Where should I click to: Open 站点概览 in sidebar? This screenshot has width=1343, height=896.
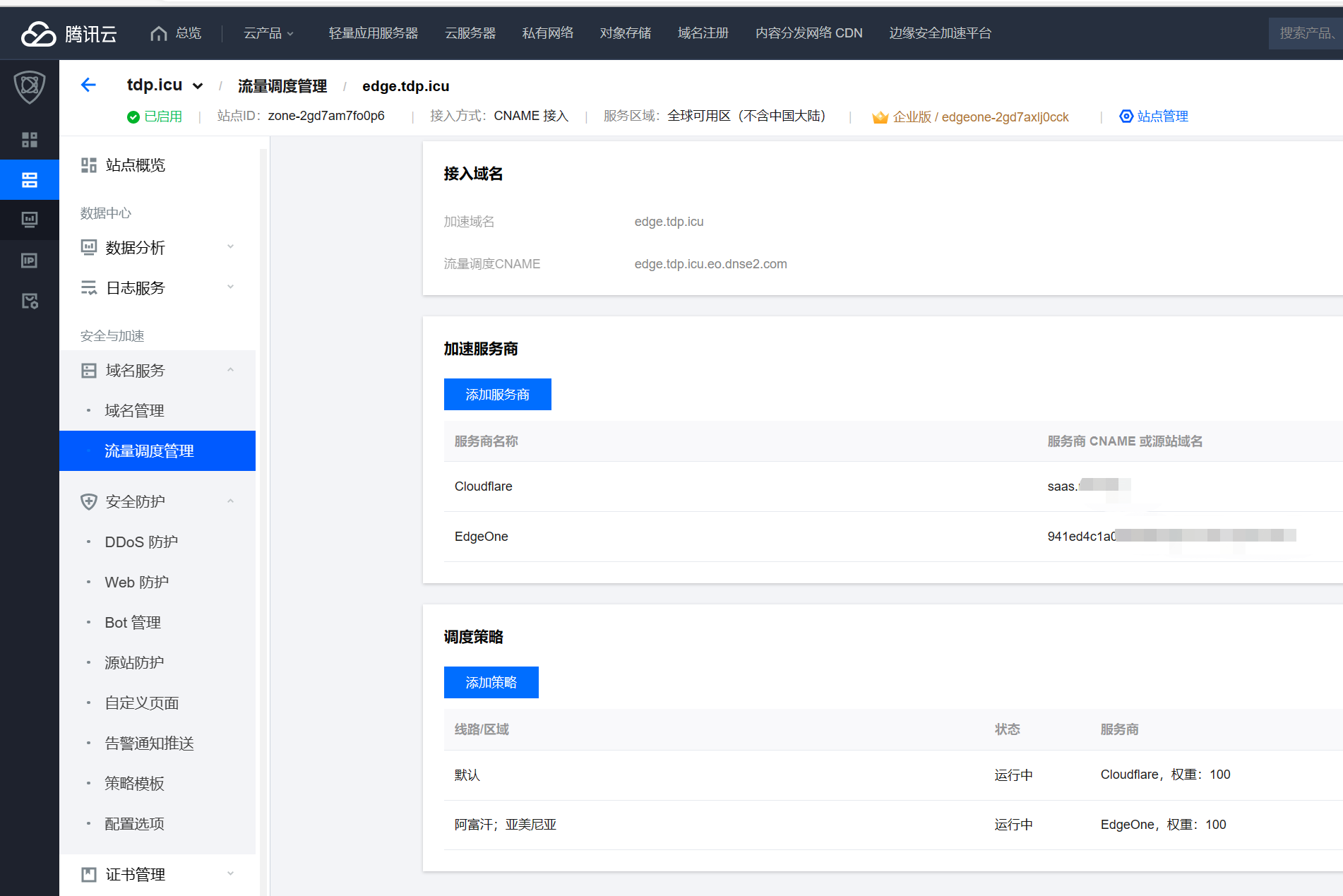(x=136, y=165)
